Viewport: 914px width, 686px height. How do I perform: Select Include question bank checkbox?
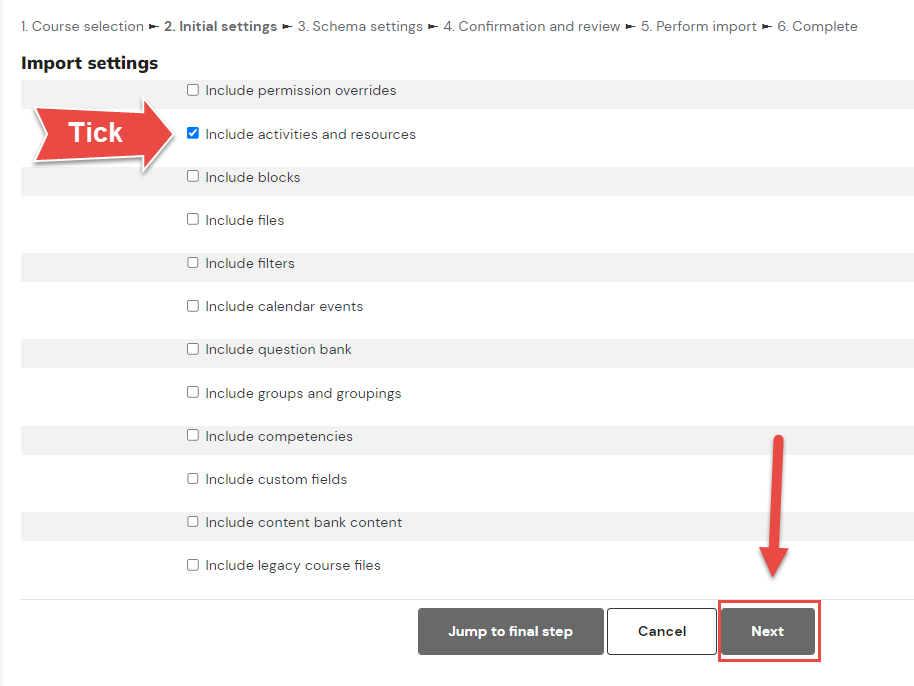point(192,349)
